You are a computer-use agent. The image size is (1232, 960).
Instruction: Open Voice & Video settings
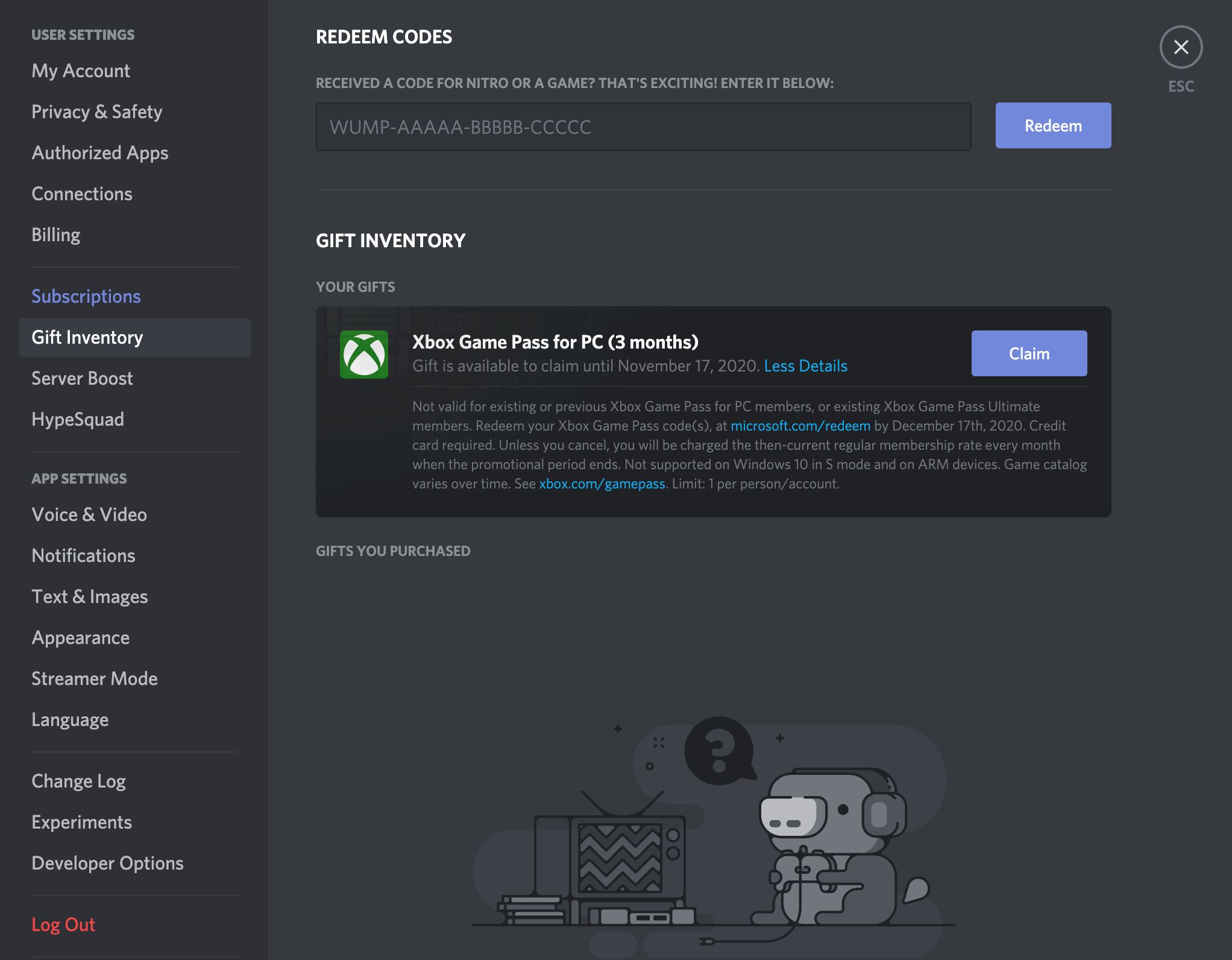point(89,514)
